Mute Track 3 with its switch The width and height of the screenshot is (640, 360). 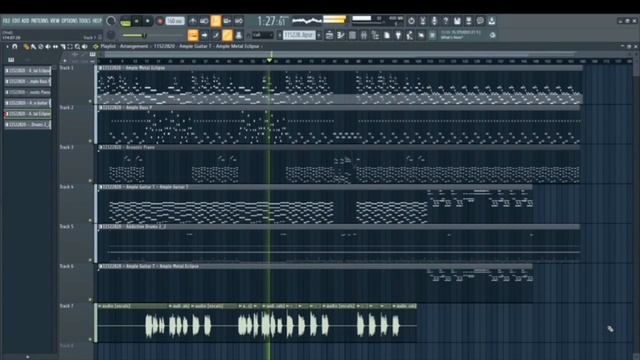91,180
